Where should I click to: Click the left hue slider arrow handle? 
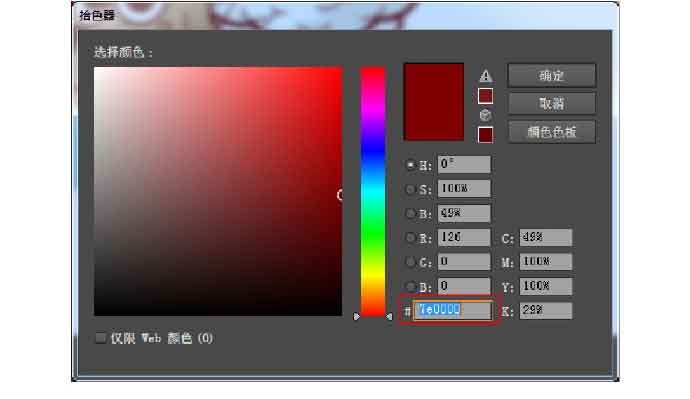(x=356, y=316)
